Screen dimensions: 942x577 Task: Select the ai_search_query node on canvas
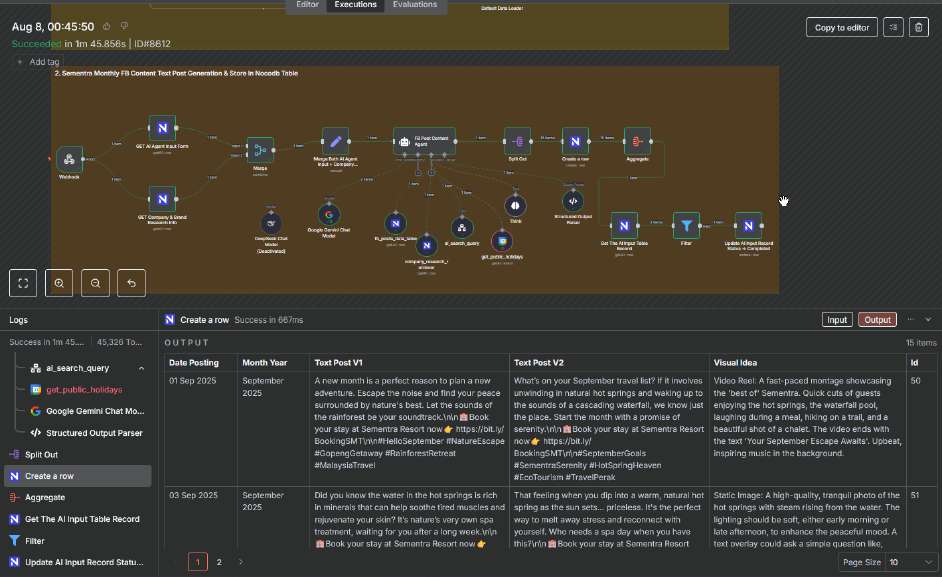(461, 228)
